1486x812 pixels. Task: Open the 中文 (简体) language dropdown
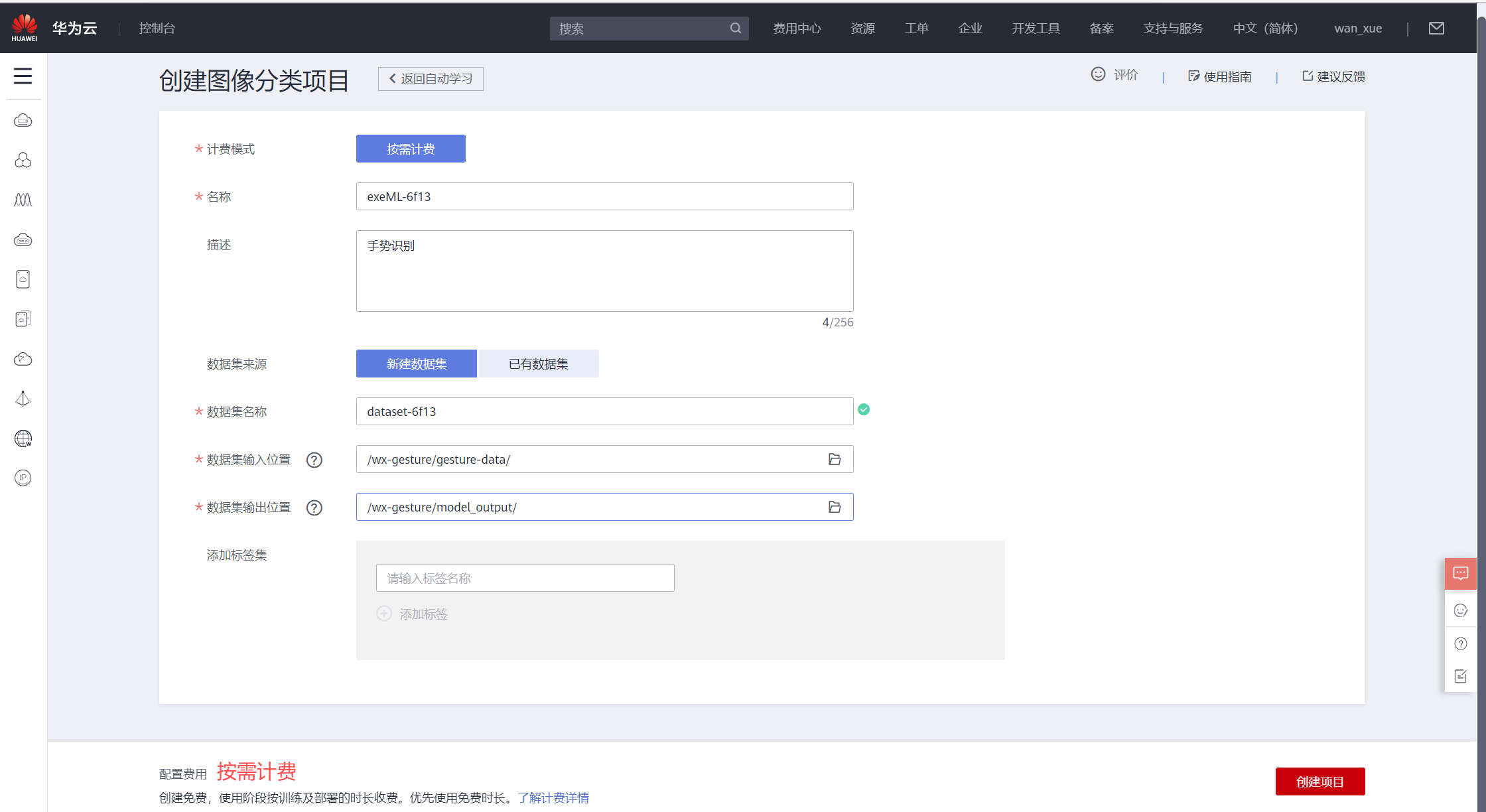[x=1265, y=28]
